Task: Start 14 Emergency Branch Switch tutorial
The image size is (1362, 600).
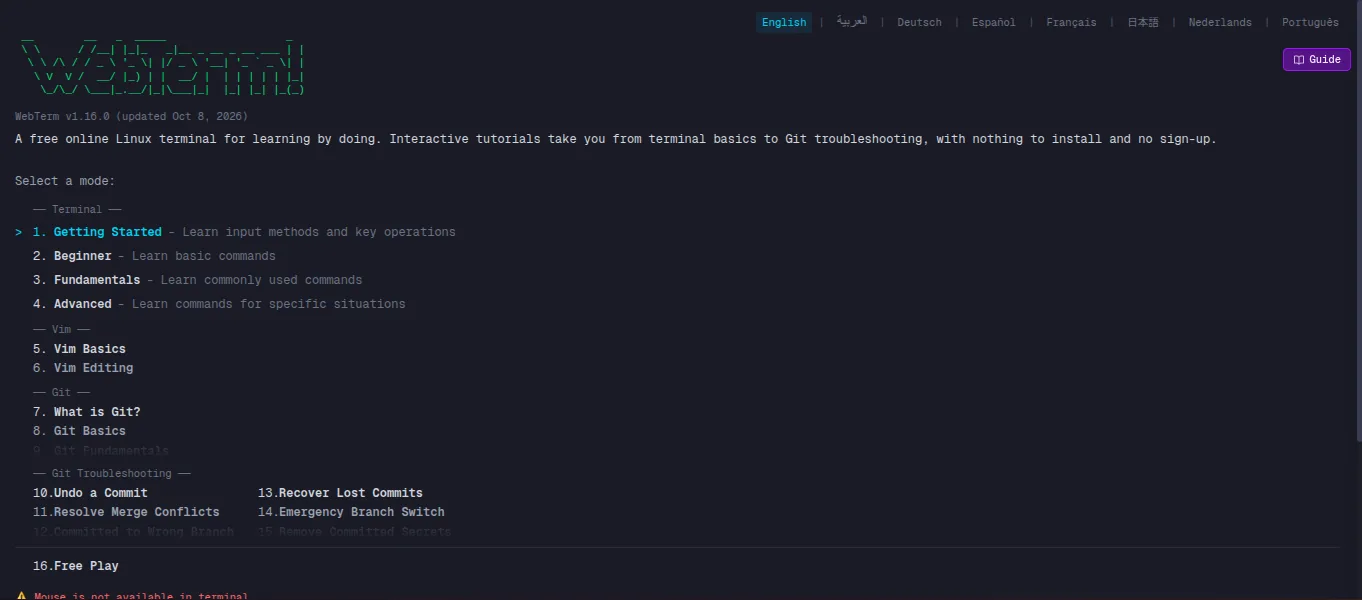Action: pos(351,512)
